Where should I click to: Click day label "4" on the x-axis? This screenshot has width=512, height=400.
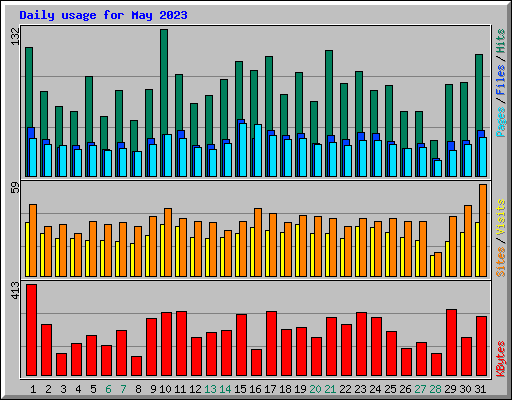point(78,389)
